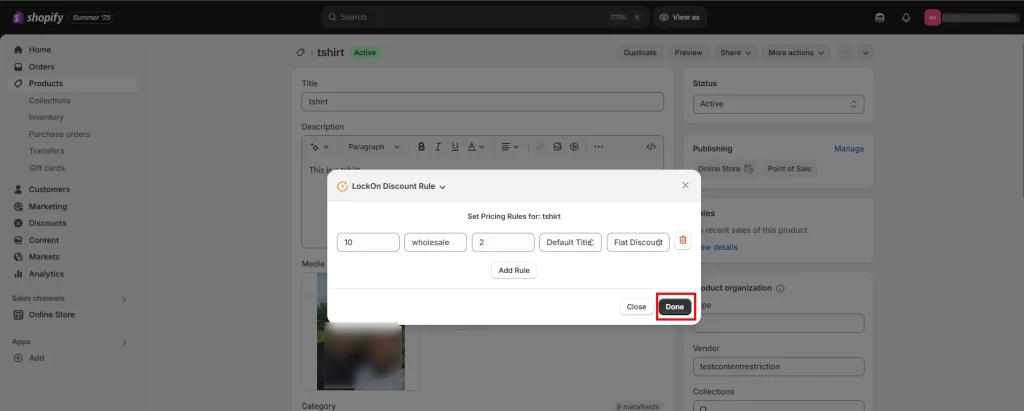Image resolution: width=1024 pixels, height=411 pixels.
Task: Open the Sidekick assistant icon in top bar
Action: 879,17
